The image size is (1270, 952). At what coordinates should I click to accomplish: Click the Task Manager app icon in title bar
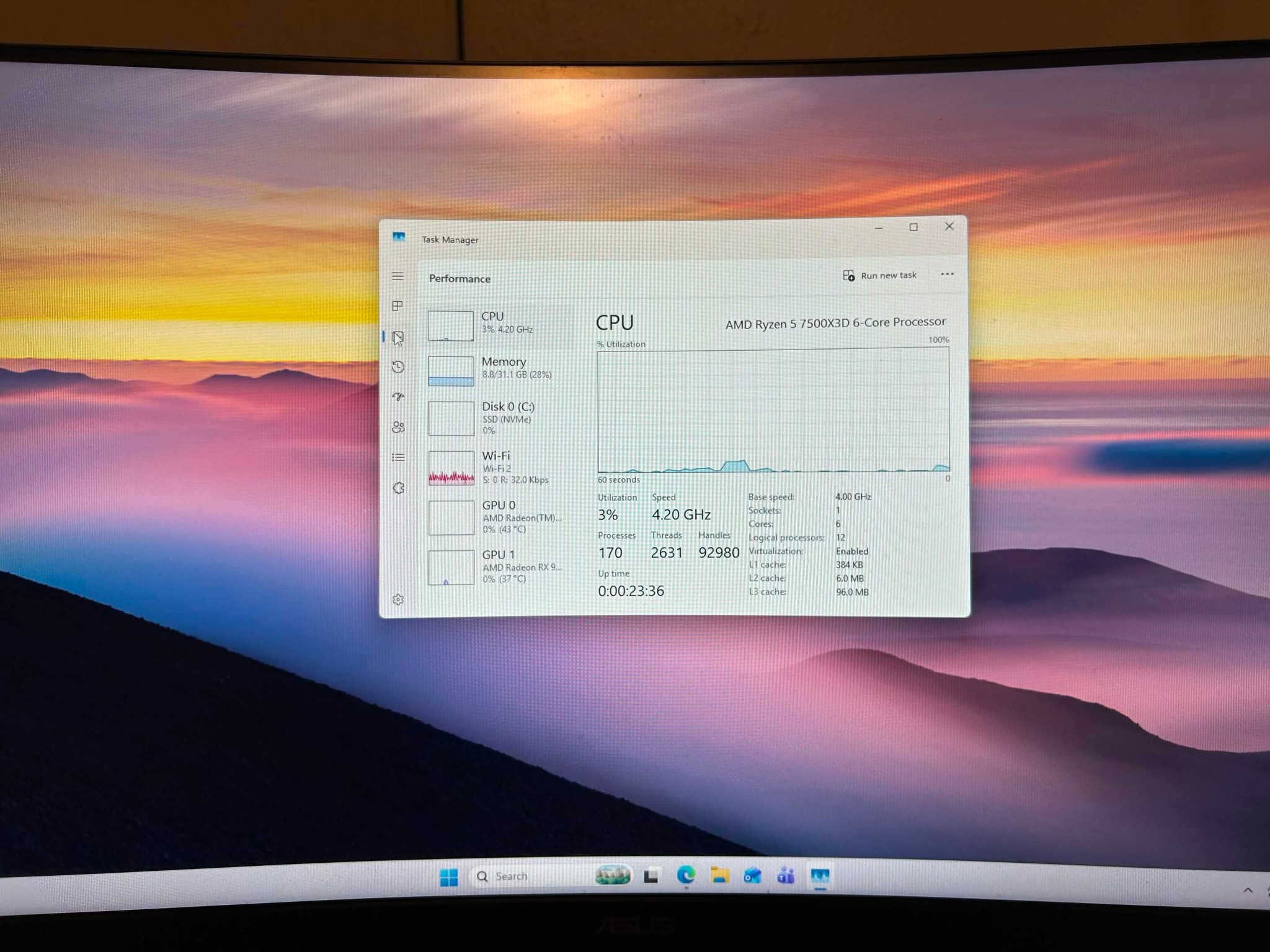click(399, 237)
